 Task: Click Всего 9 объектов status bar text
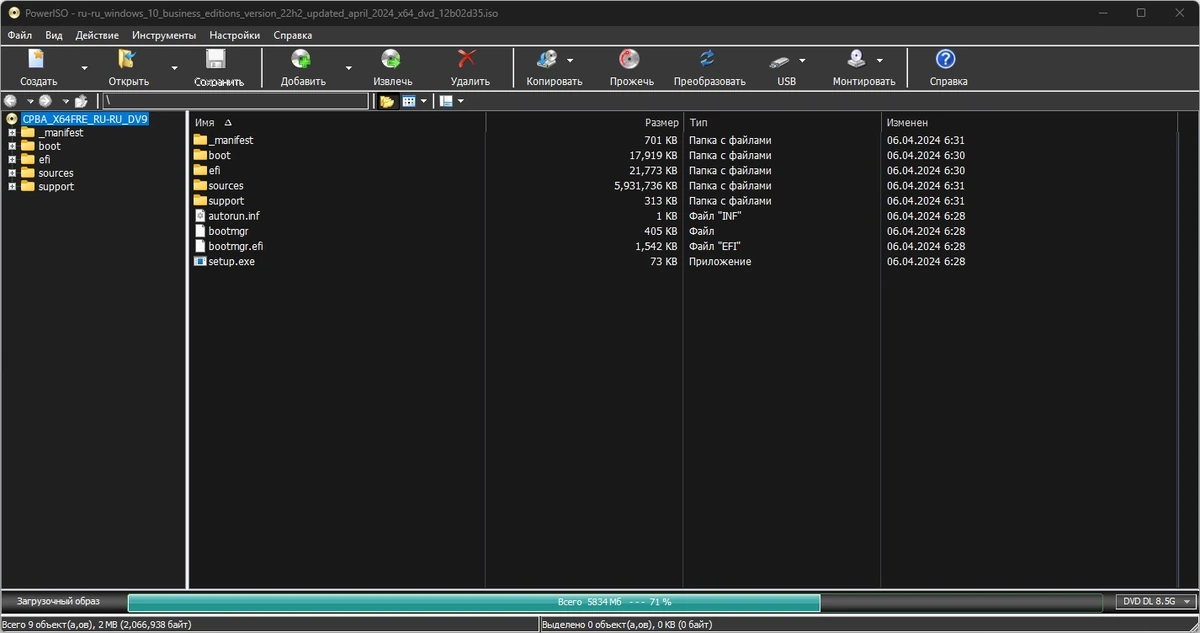pos(97,624)
